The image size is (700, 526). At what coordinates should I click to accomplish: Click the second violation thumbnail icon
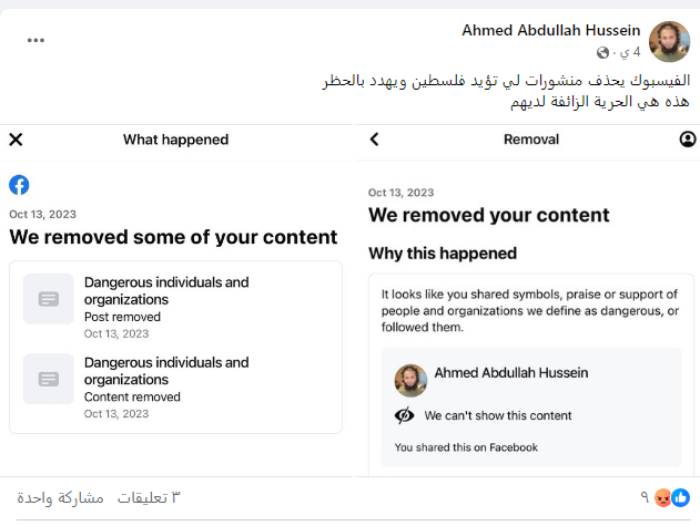(48, 379)
